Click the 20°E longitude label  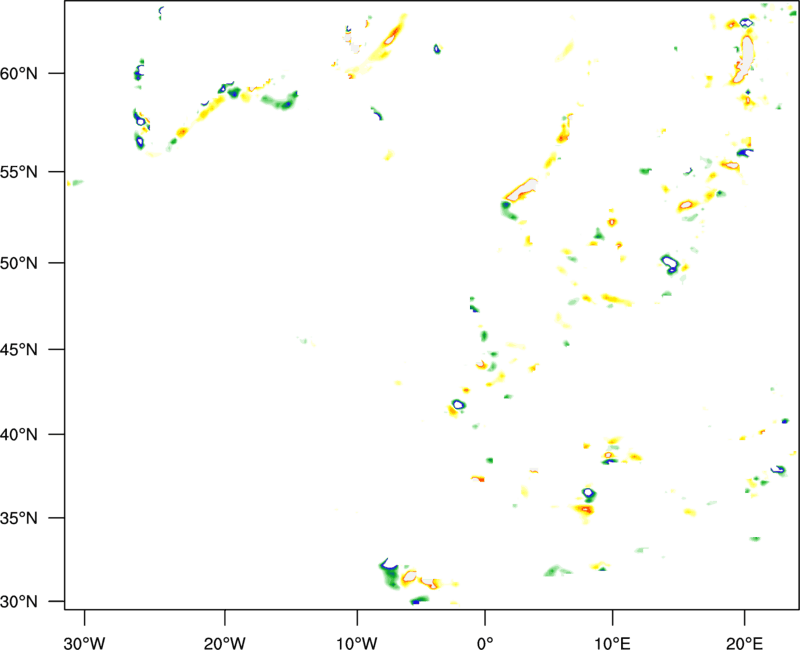[x=744, y=643]
